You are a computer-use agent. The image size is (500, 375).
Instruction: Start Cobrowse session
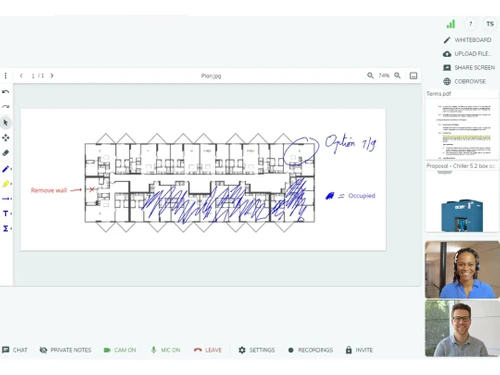[464, 81]
